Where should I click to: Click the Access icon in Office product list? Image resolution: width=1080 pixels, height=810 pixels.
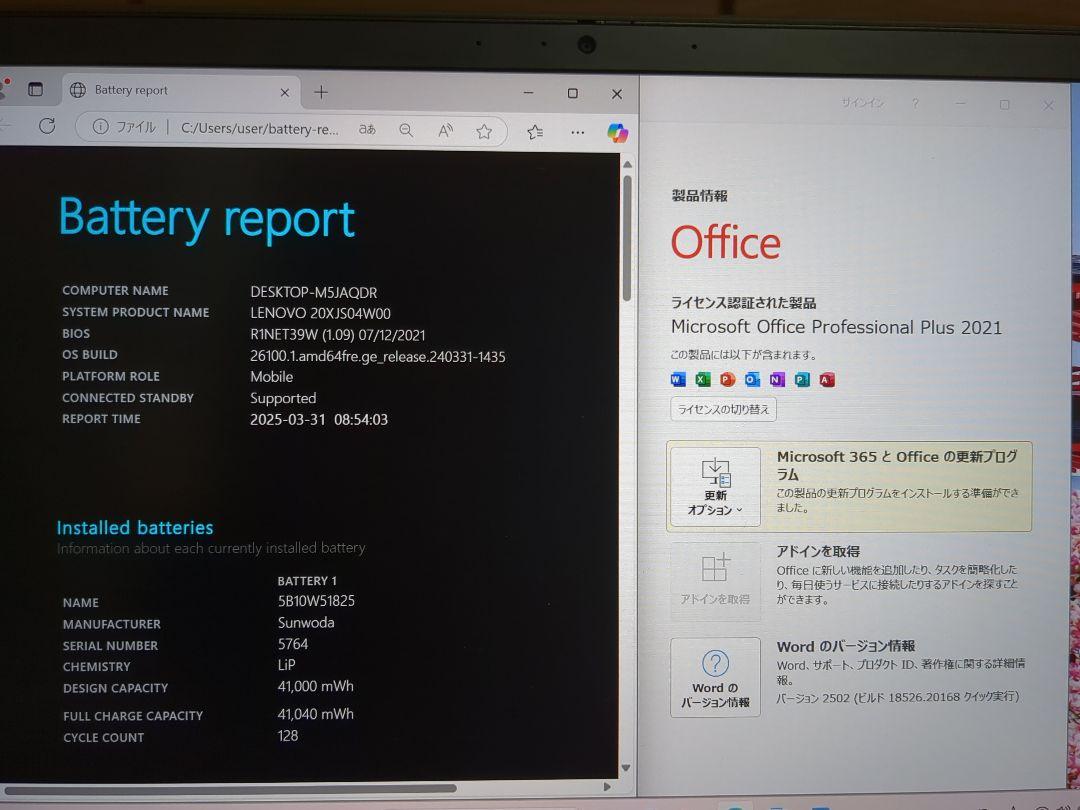pyautogui.click(x=827, y=380)
